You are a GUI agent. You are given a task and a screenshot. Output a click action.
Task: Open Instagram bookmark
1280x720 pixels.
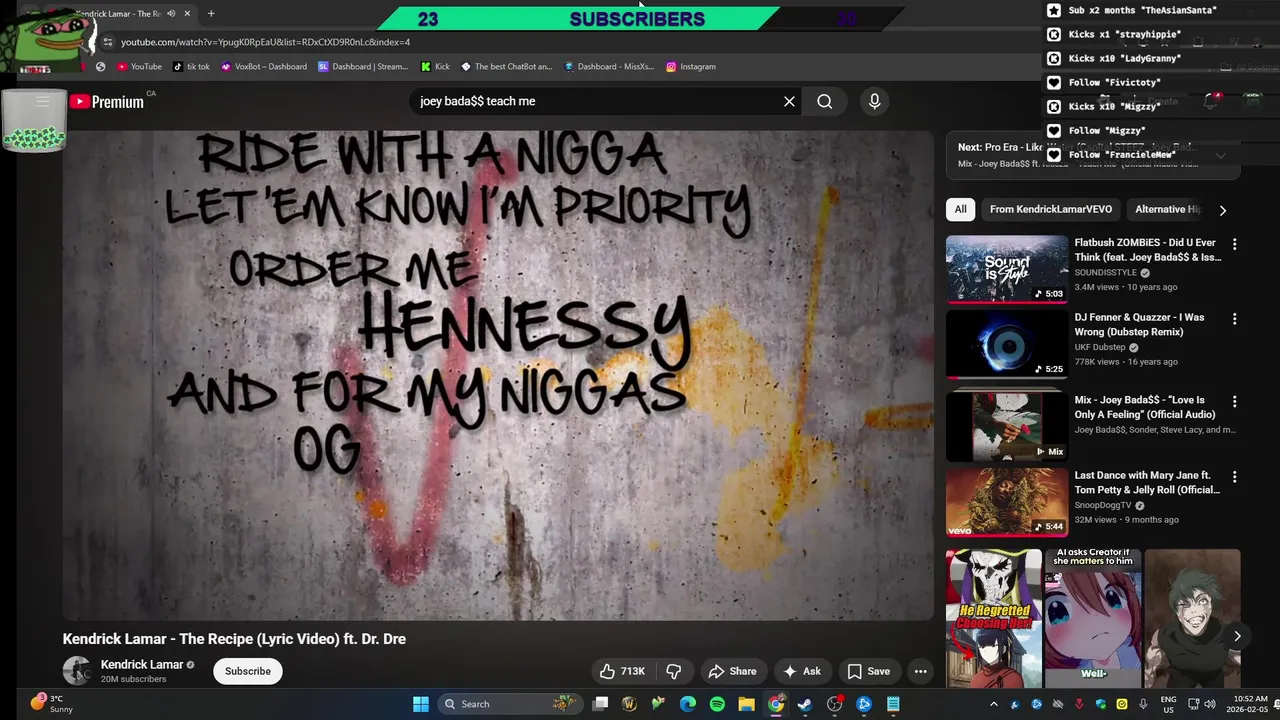[x=691, y=67]
